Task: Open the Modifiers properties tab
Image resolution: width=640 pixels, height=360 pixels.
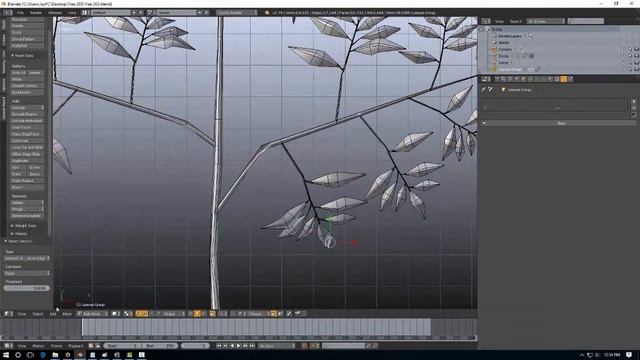Action: pos(538,79)
